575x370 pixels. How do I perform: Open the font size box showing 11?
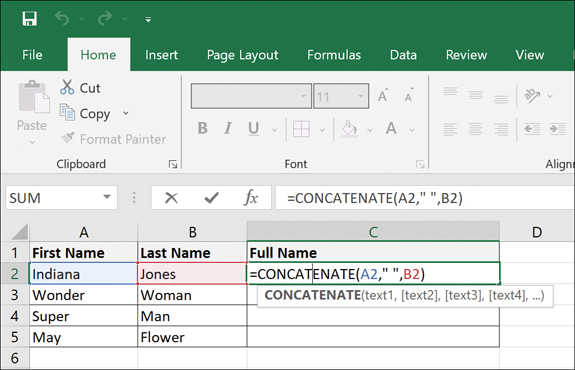click(x=341, y=96)
